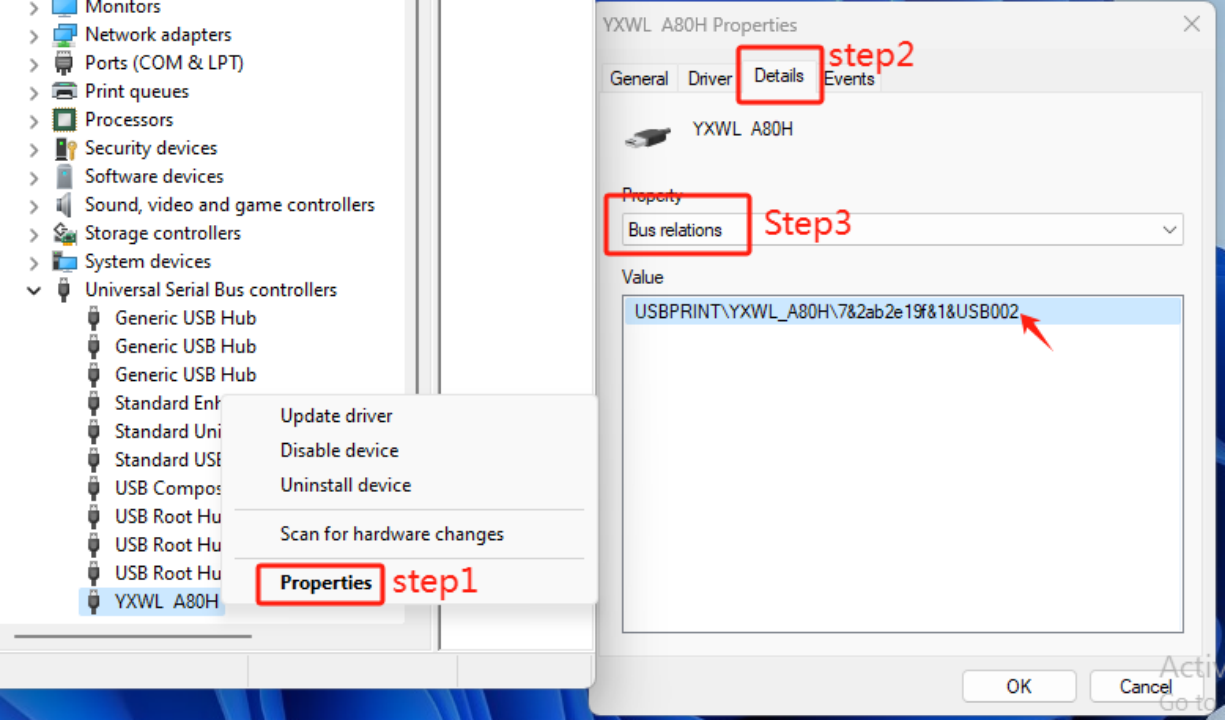Open the General tab
Viewport: 1225px width, 720px height.
pyautogui.click(x=639, y=78)
